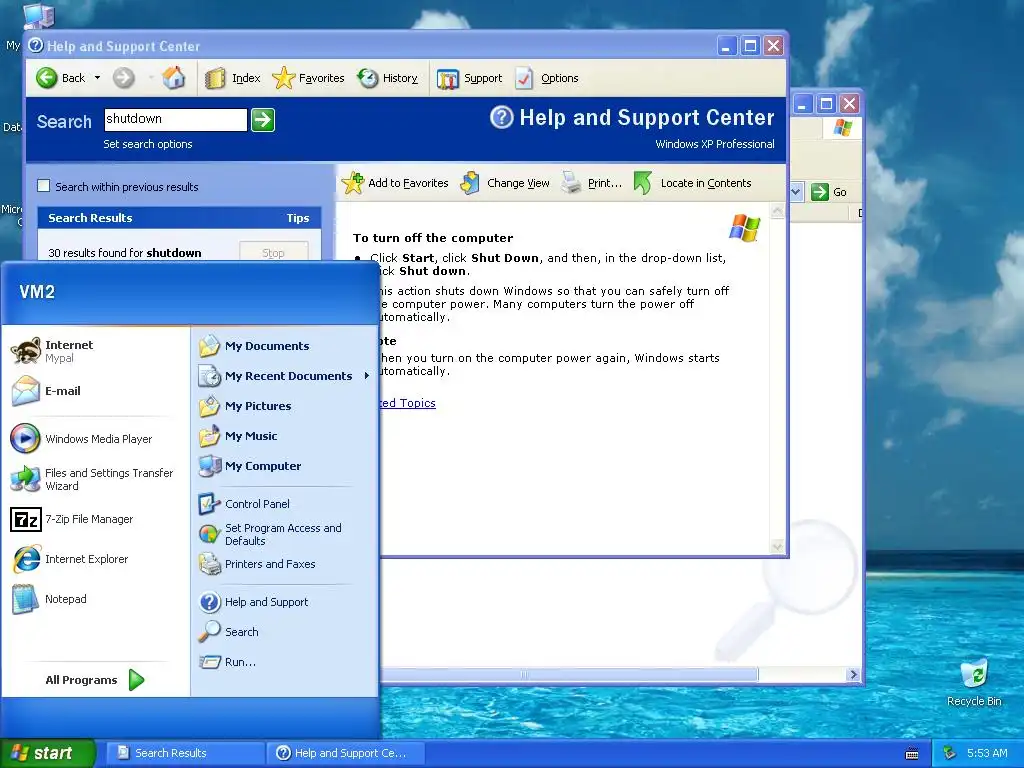Launch 7-Zip File Manager
Image resolution: width=1024 pixels, height=768 pixels.
pyautogui.click(x=95, y=519)
